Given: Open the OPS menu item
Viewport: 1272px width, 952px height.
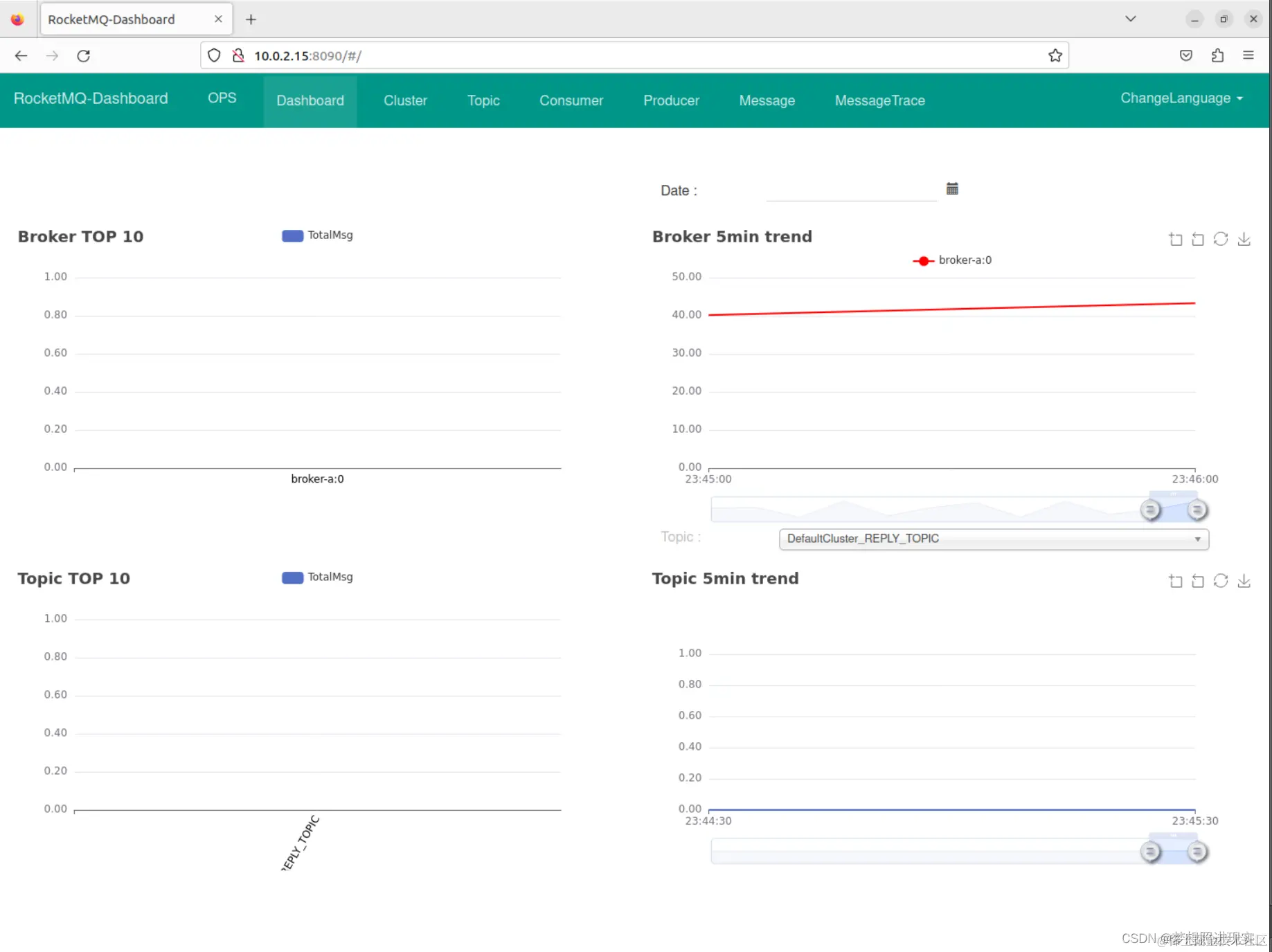Looking at the screenshot, I should point(222,98).
